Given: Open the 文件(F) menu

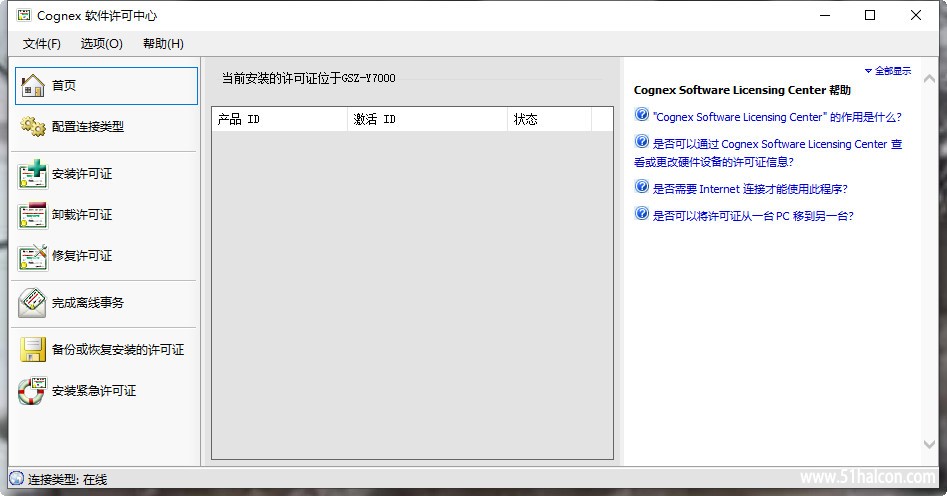Looking at the screenshot, I should coord(42,43).
